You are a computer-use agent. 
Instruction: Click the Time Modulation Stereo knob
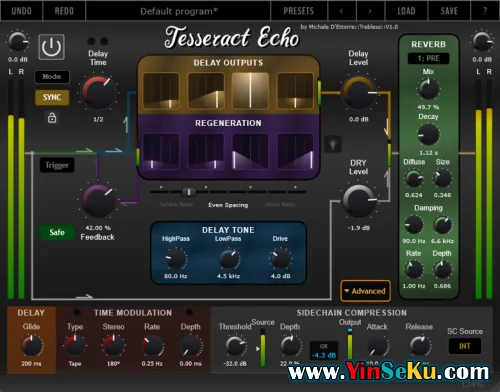coord(113,346)
